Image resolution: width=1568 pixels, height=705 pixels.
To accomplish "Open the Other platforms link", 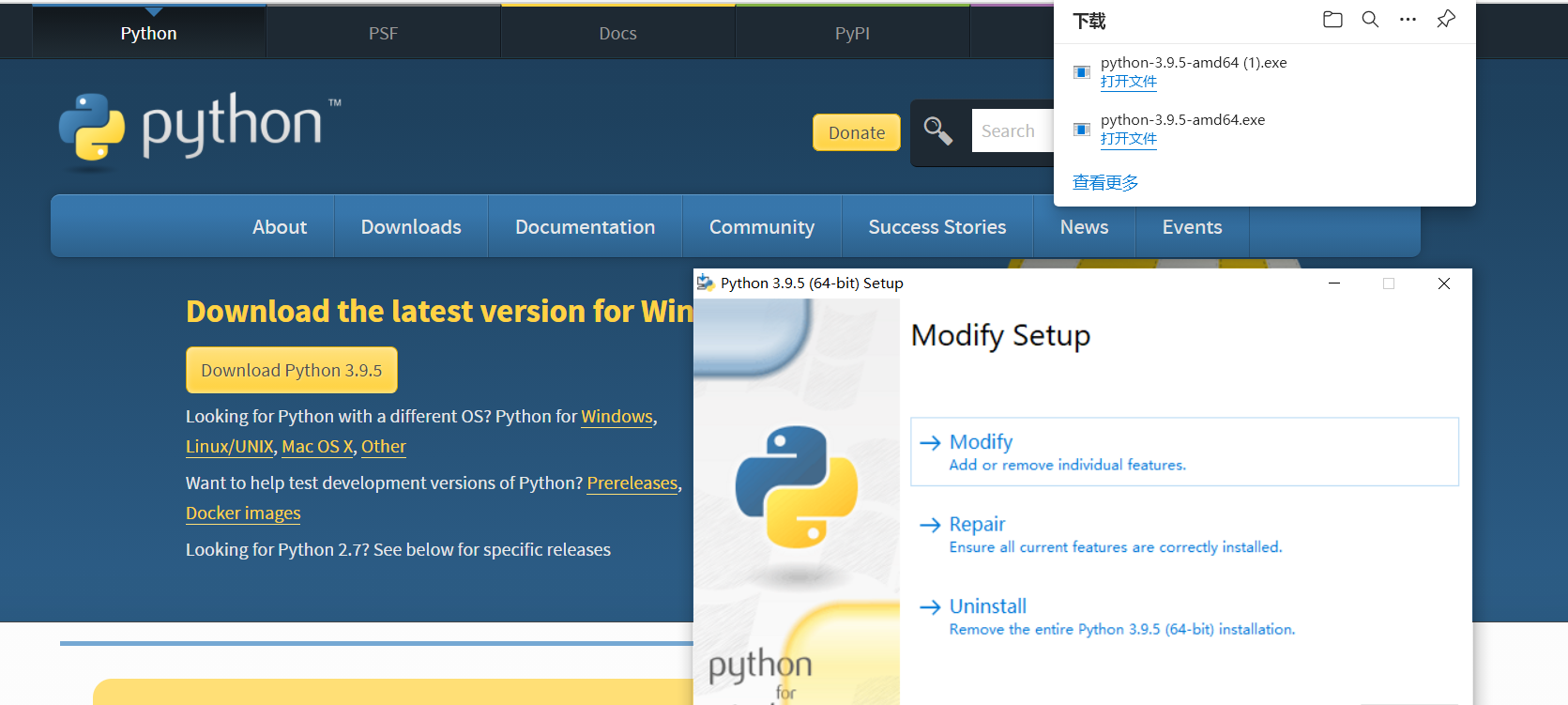I will click(x=384, y=447).
